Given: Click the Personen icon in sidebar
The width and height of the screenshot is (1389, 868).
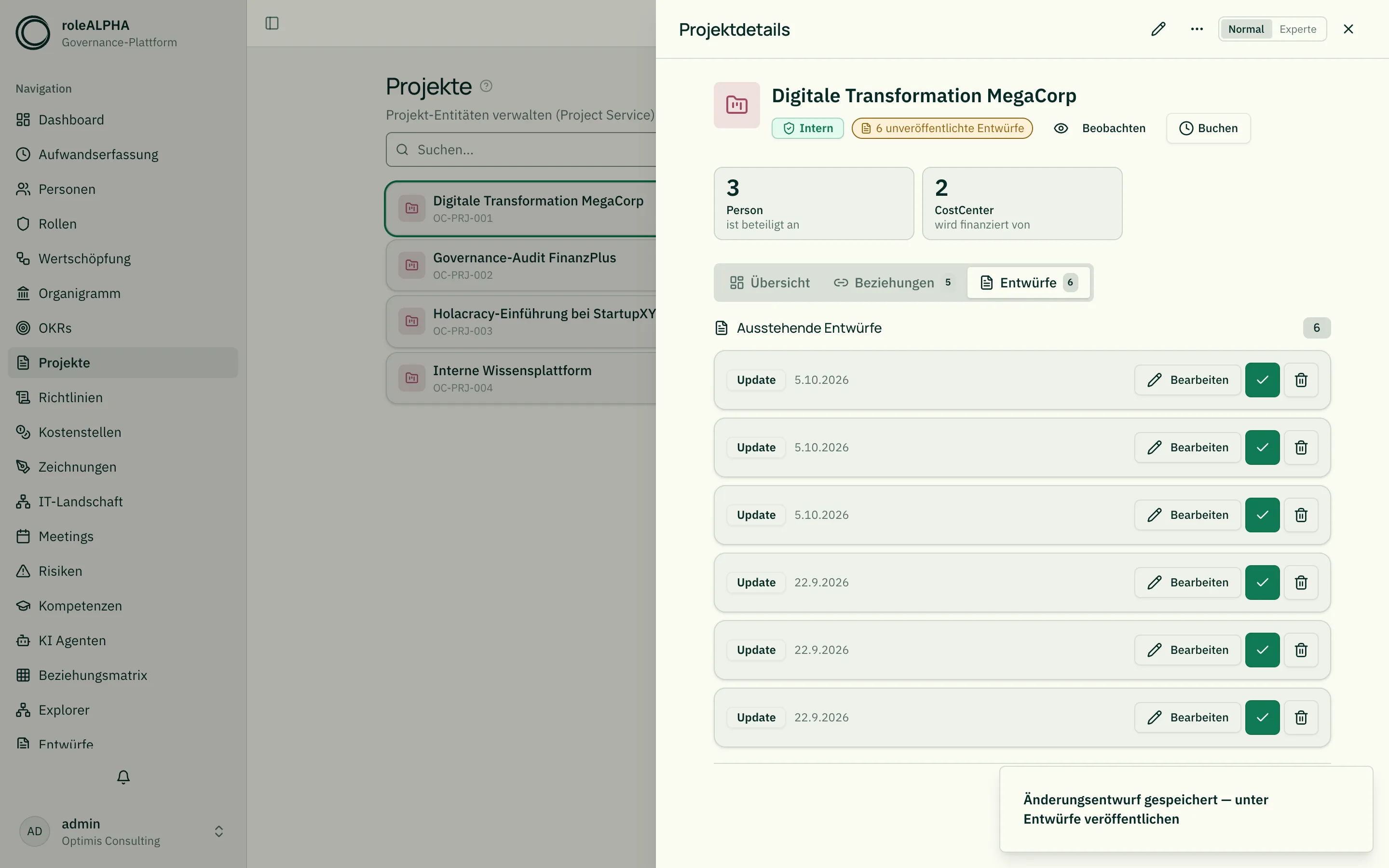Looking at the screenshot, I should pos(23,190).
